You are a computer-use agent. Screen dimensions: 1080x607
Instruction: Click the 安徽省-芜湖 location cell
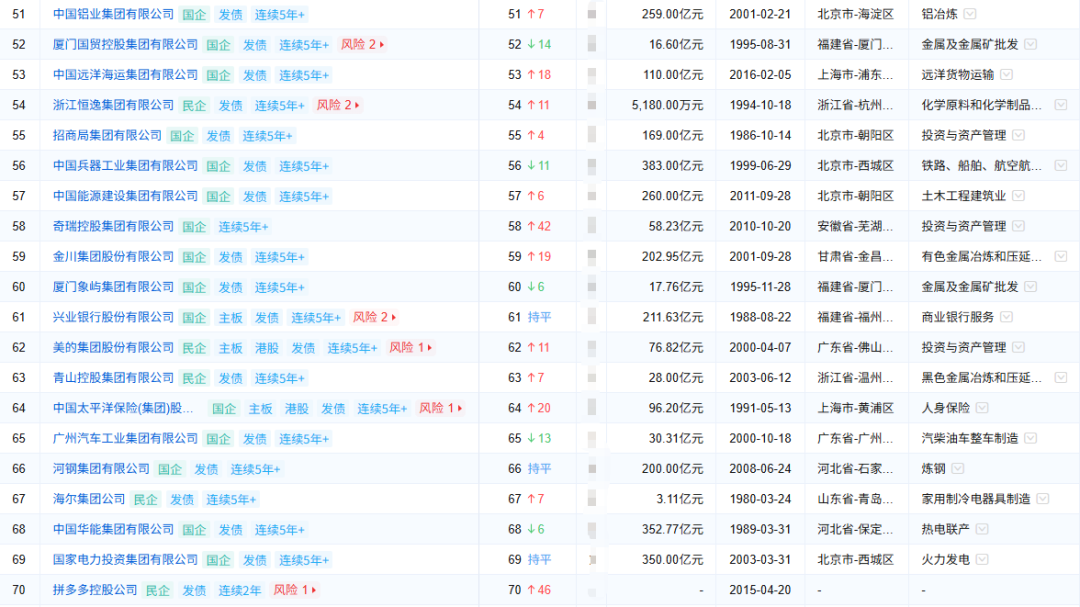855,226
